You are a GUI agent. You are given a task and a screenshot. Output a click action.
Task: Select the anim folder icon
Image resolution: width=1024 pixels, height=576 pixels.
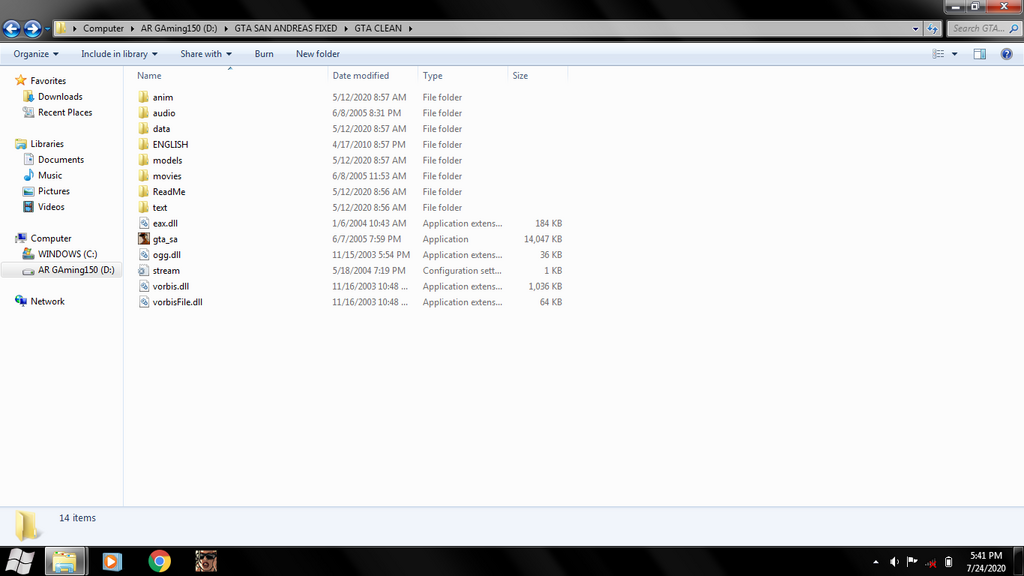[144, 97]
